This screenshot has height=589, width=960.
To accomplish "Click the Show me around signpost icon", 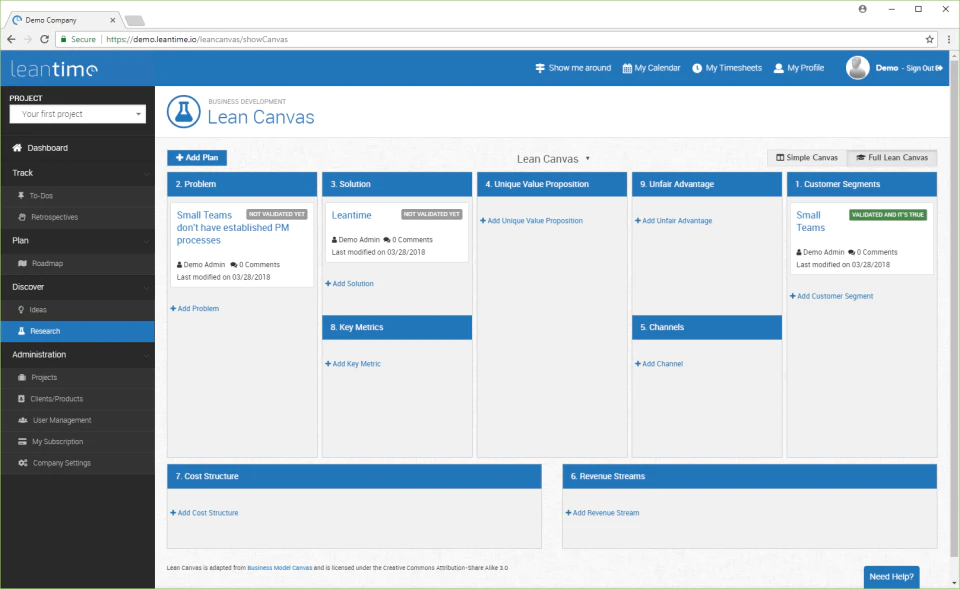I will pos(540,68).
